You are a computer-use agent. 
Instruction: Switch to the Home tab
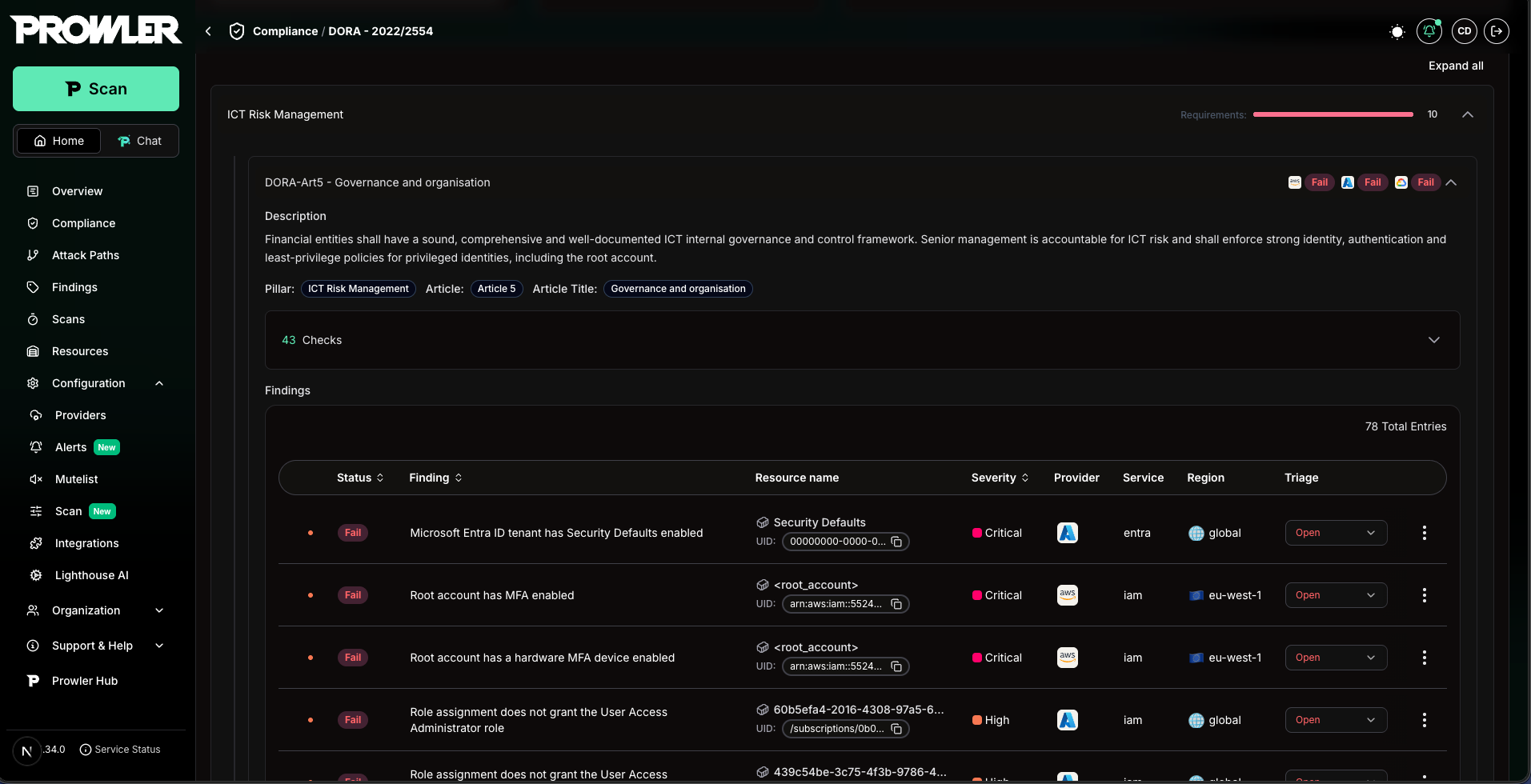[58, 141]
